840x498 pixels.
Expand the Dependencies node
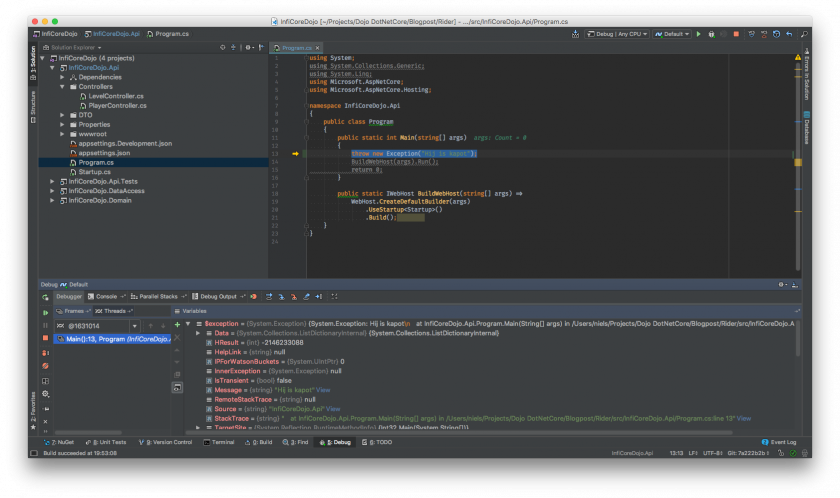[62, 77]
